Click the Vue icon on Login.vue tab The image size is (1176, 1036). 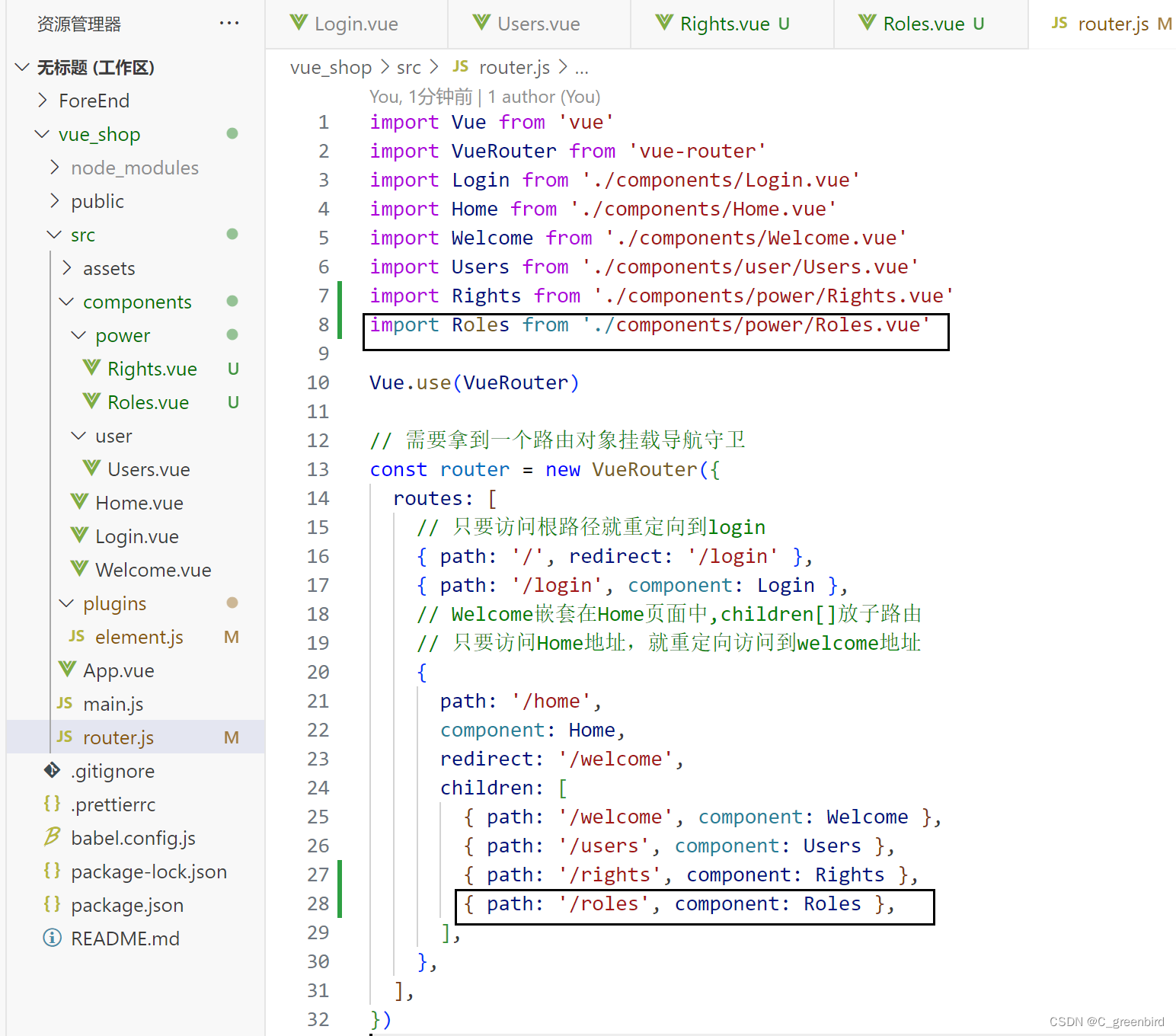(299, 23)
